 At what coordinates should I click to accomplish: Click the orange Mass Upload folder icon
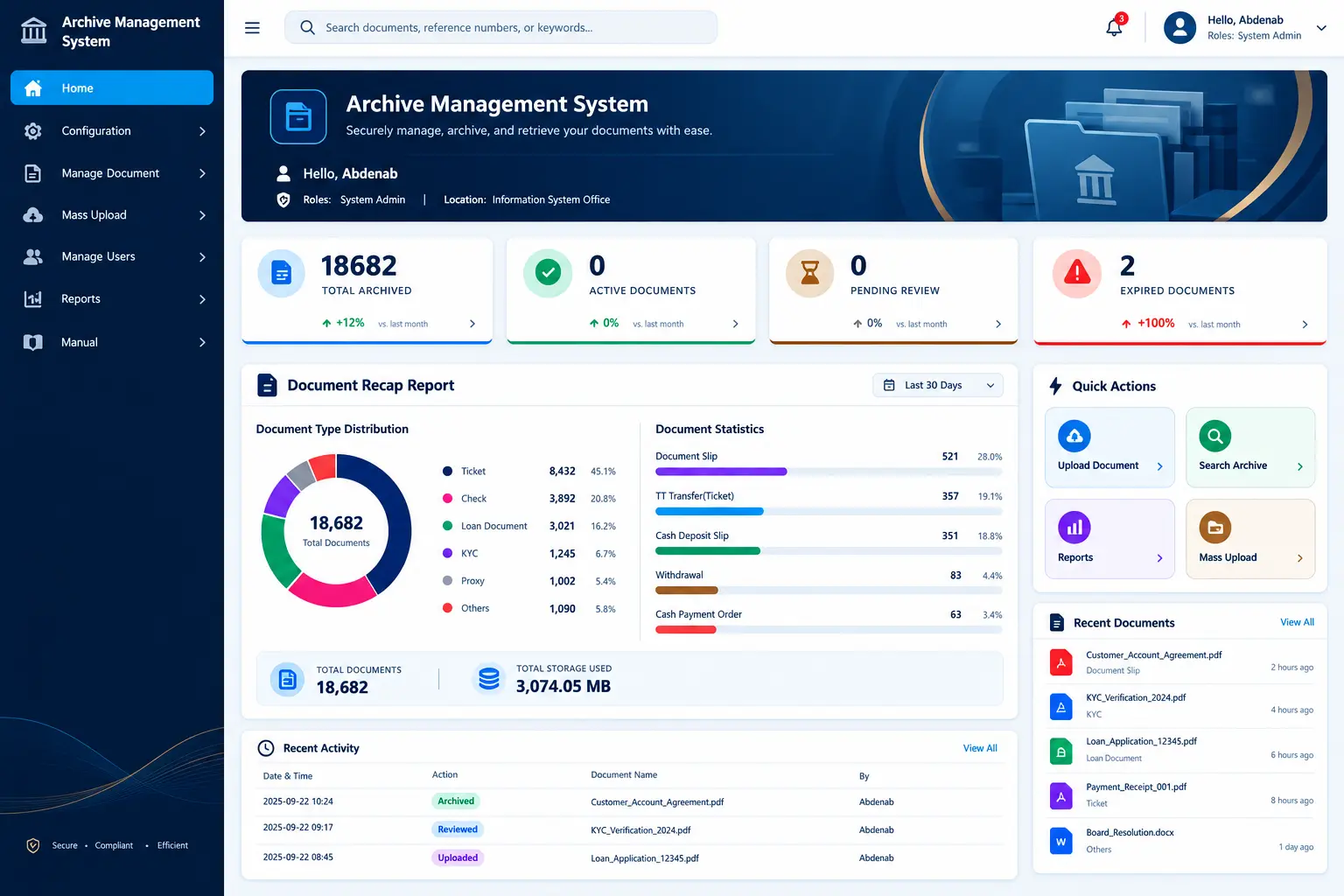click(x=1215, y=528)
